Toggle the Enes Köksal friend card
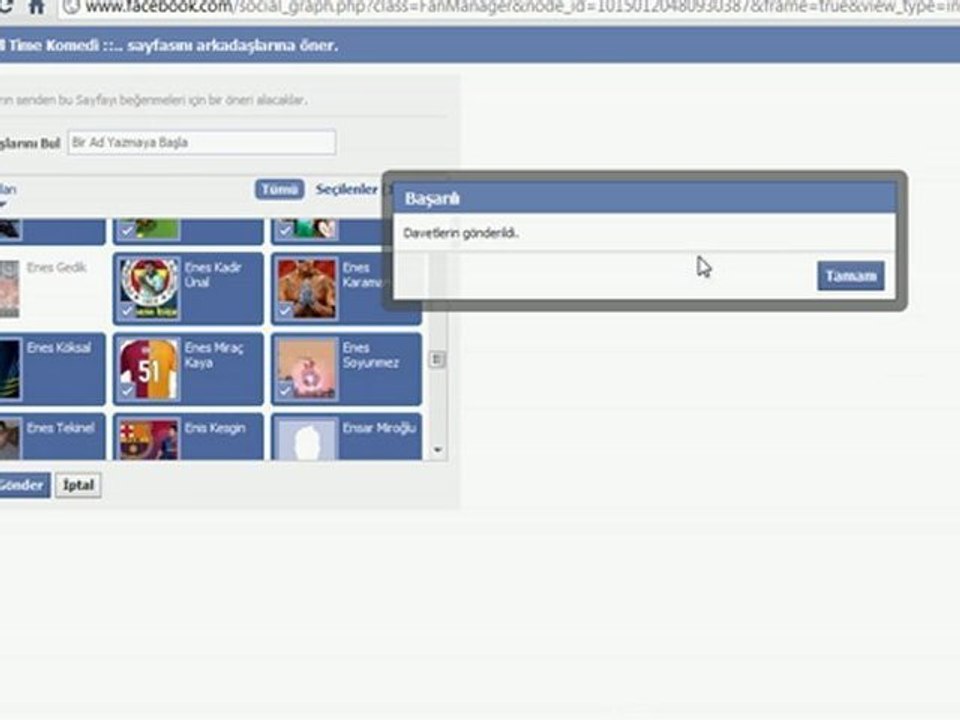960x720 pixels. click(x=52, y=369)
